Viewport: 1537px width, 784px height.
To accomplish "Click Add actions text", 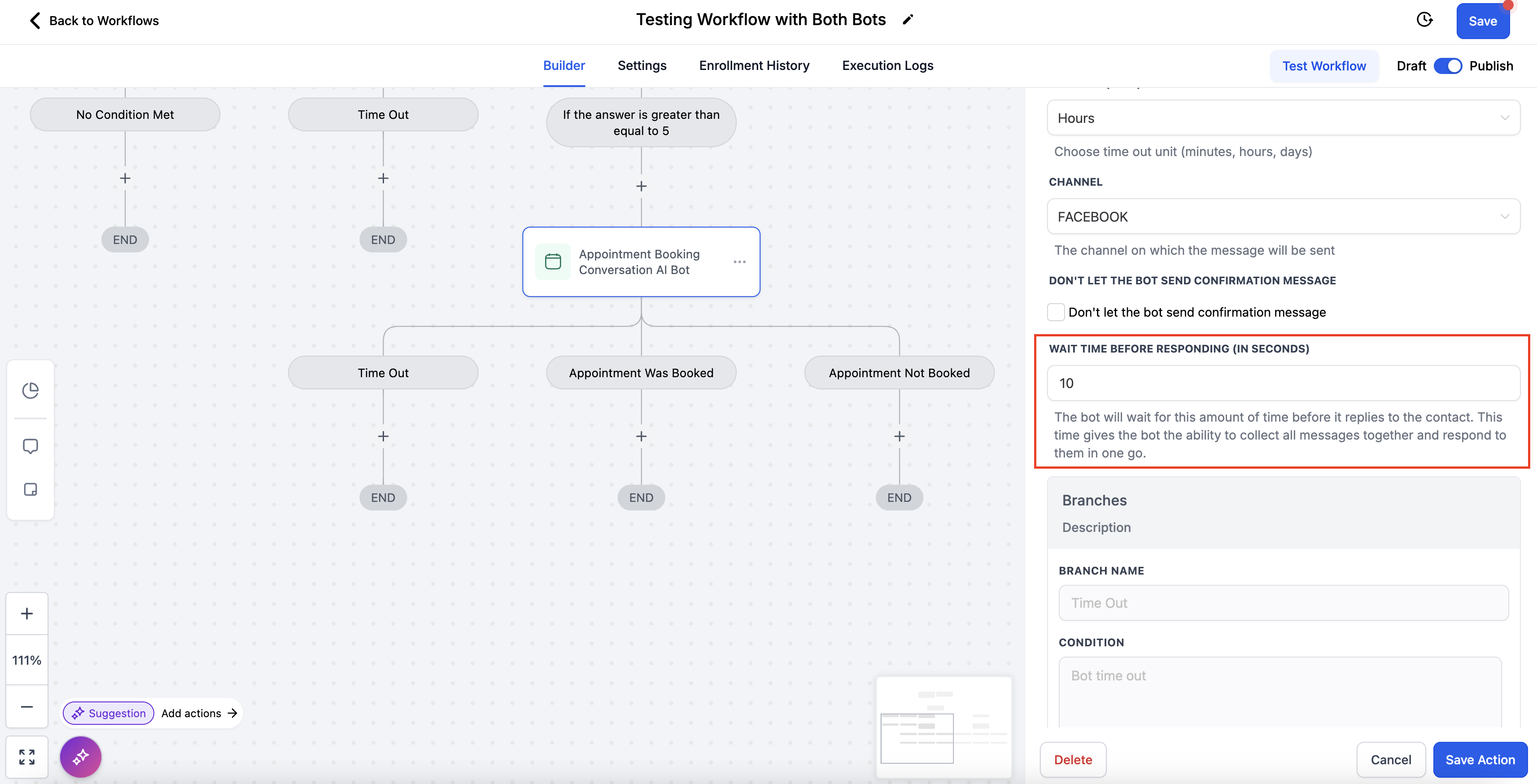I will tap(191, 713).
